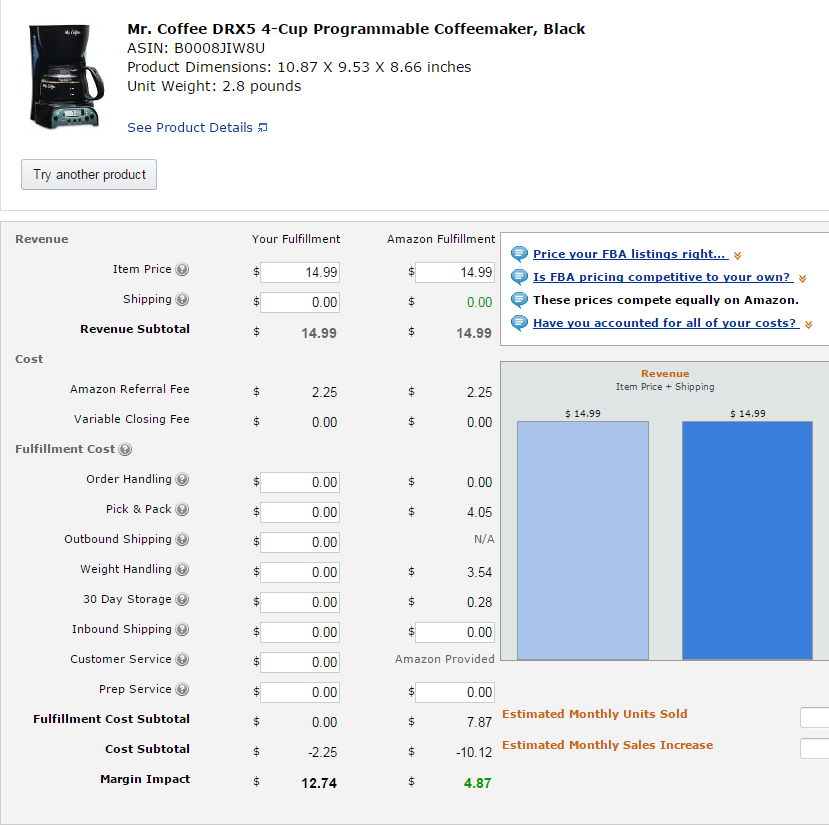Click Amazon Fulfillment column header

[x=441, y=239]
